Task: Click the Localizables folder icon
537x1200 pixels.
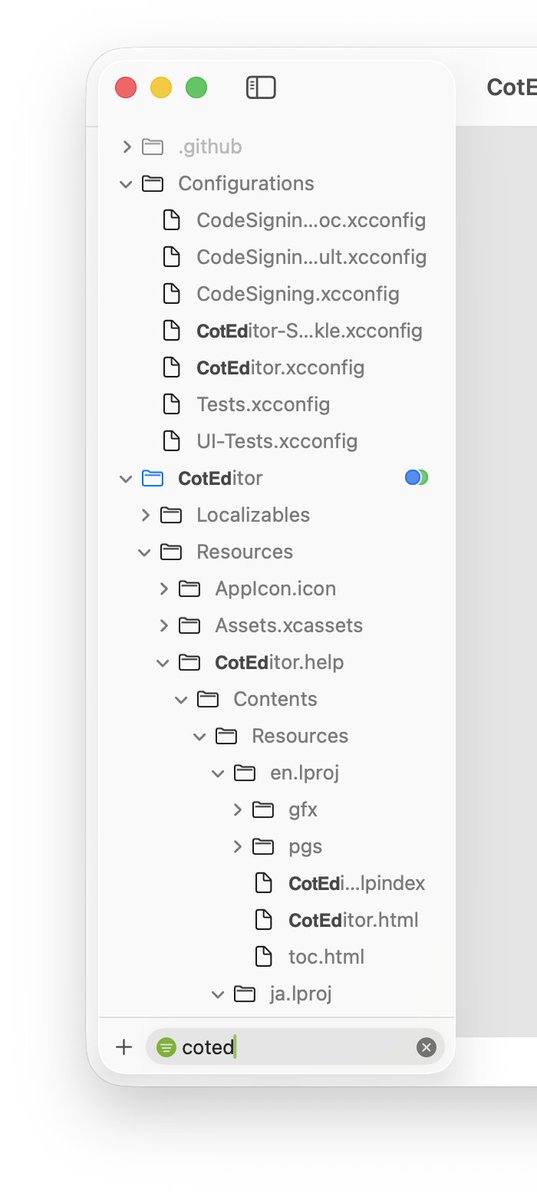Action: [x=171, y=516]
